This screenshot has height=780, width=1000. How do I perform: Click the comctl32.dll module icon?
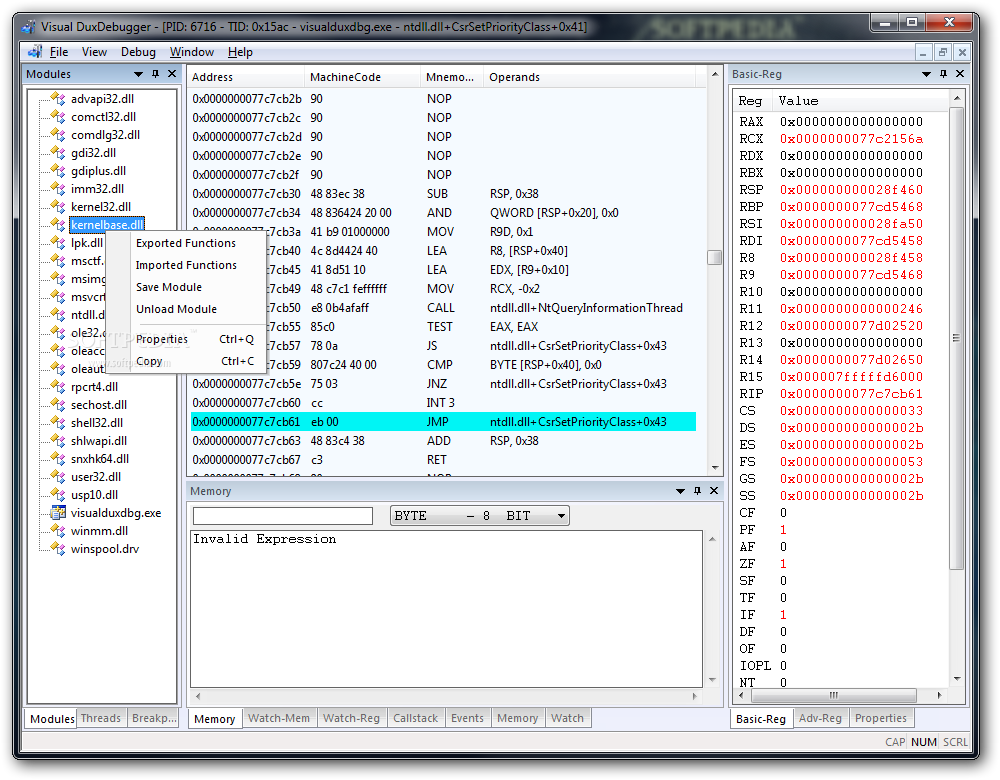[x=59, y=117]
